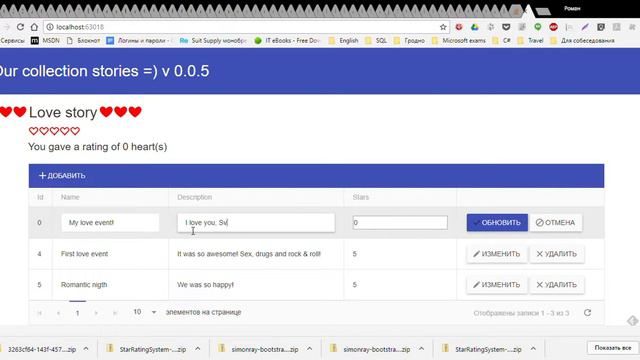Open the Travel bookmarks folder

(x=531, y=40)
